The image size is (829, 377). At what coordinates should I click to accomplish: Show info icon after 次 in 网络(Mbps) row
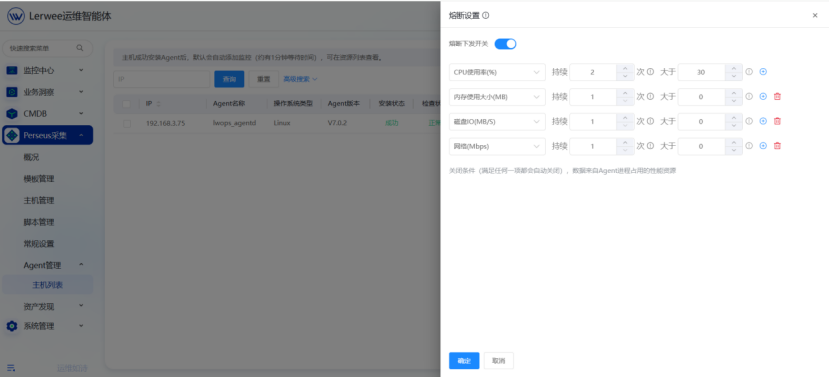pos(650,146)
